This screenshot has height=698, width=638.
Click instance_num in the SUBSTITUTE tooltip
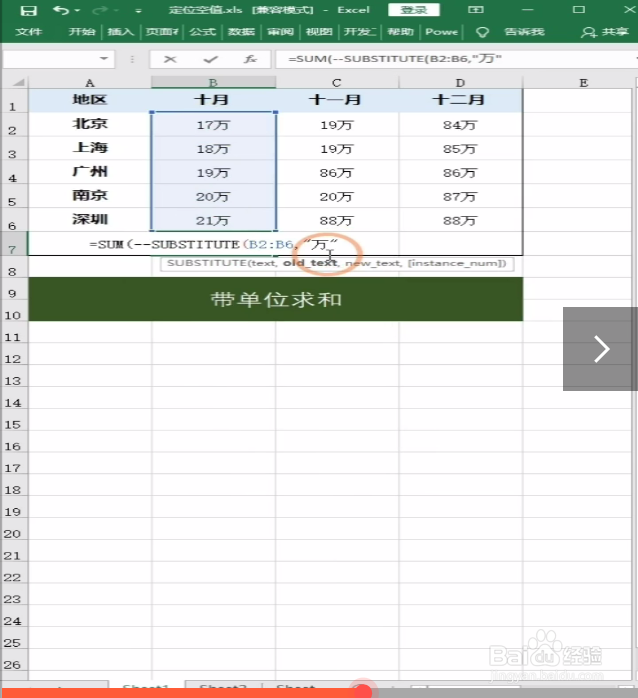click(x=457, y=263)
